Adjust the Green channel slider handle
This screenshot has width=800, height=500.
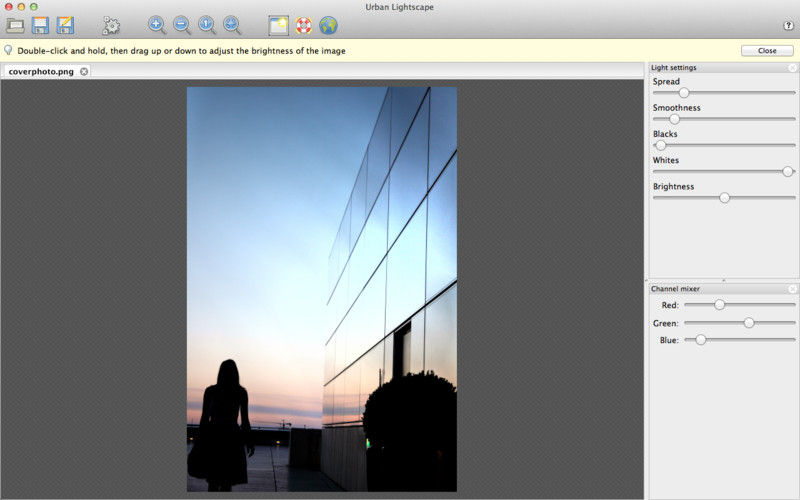[749, 322]
